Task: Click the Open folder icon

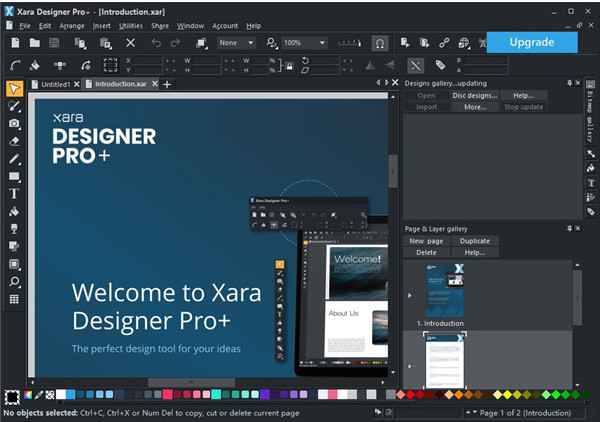Action: pos(35,42)
